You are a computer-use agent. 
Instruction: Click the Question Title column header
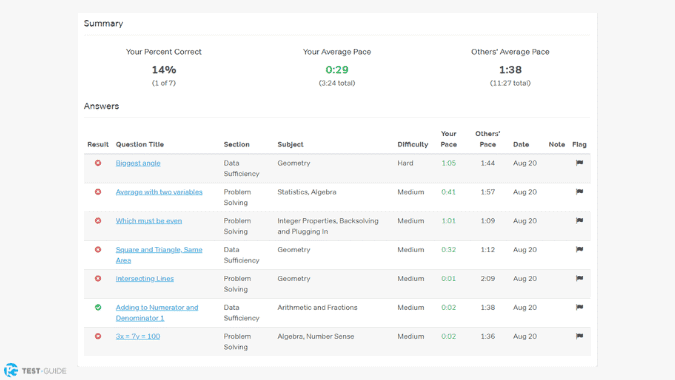click(x=140, y=145)
